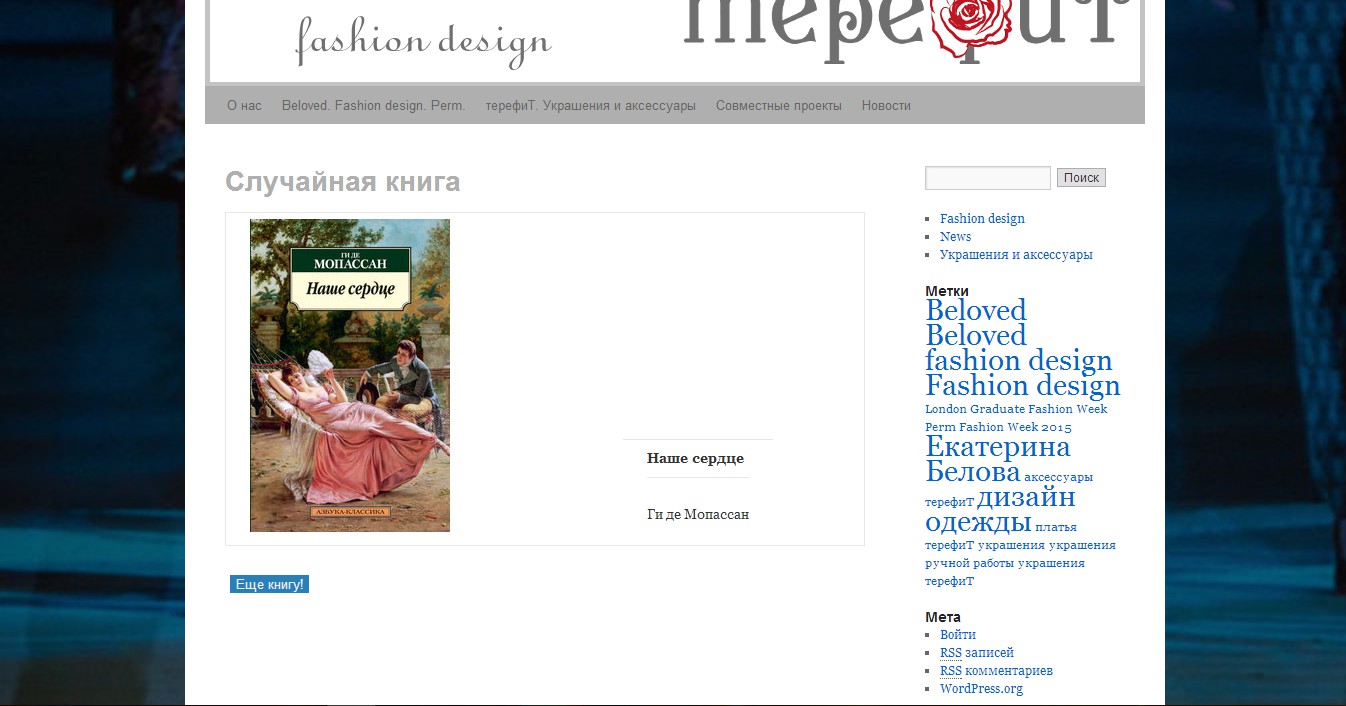This screenshot has height=706, width=1346.
Task: Click the «Мета» sidebar heading
Action: click(x=943, y=617)
